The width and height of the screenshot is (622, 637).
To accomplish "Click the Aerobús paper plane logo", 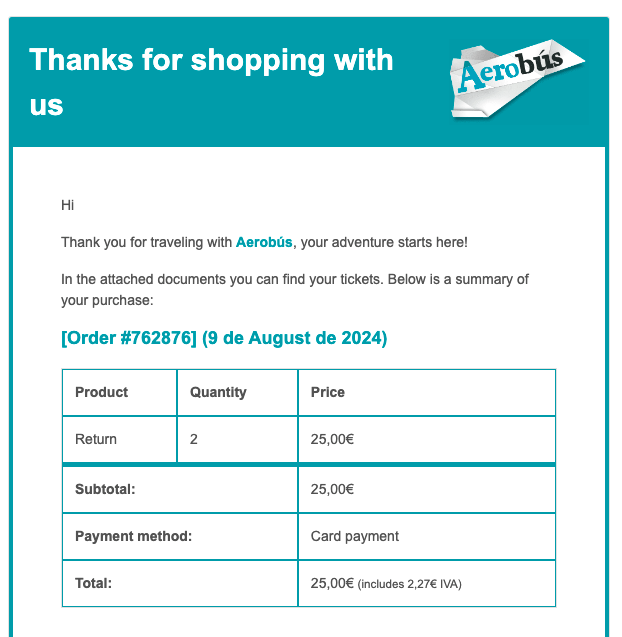I will [517, 79].
